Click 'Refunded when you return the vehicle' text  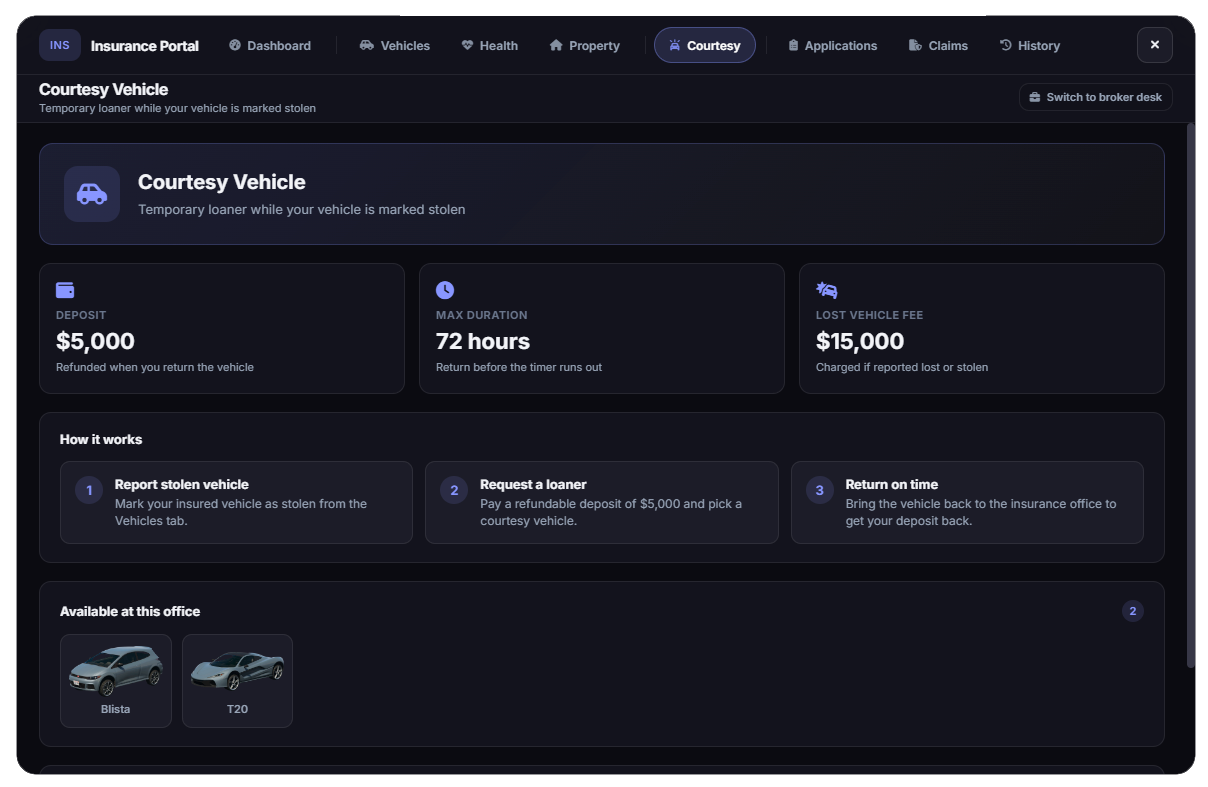(x=155, y=367)
